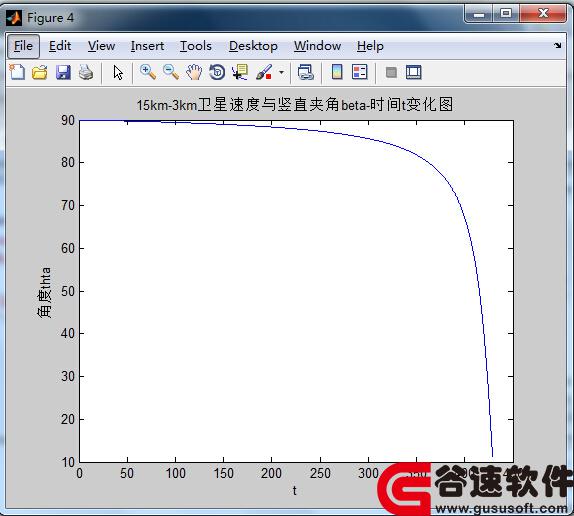This screenshot has width=574, height=516.
Task: Insert a colorbar using toolbar icon
Action: [337, 72]
